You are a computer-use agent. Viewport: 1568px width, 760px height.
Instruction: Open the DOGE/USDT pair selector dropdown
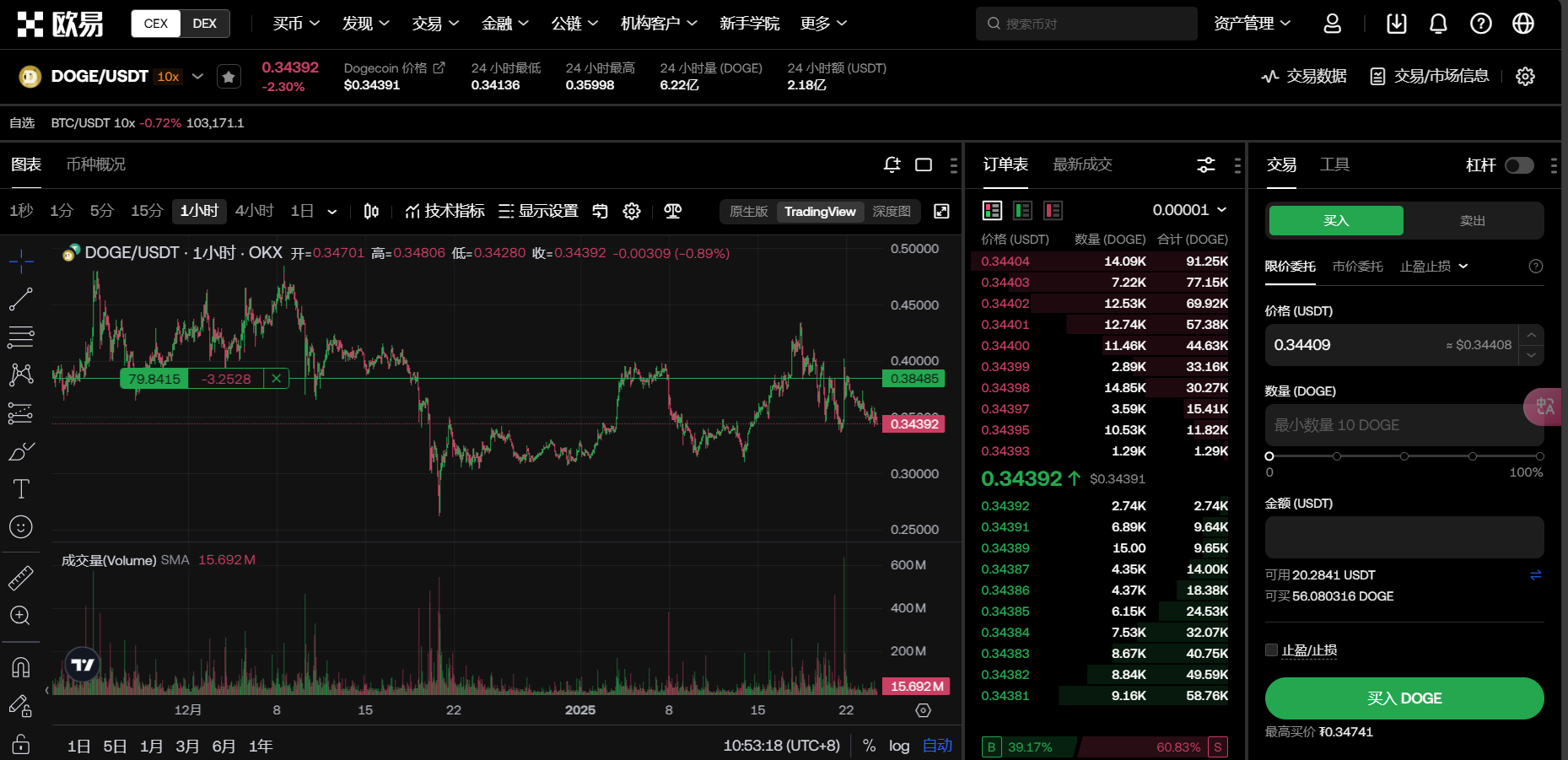pos(197,77)
